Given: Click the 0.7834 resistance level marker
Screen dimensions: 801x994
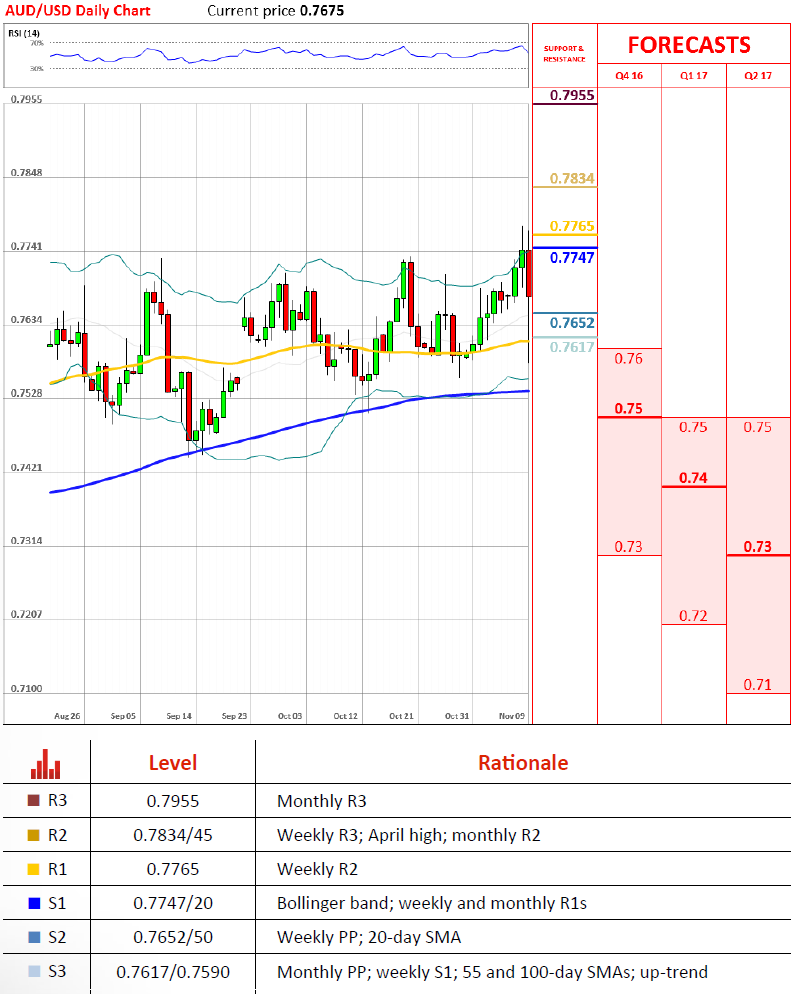Looking at the screenshot, I should (572, 178).
